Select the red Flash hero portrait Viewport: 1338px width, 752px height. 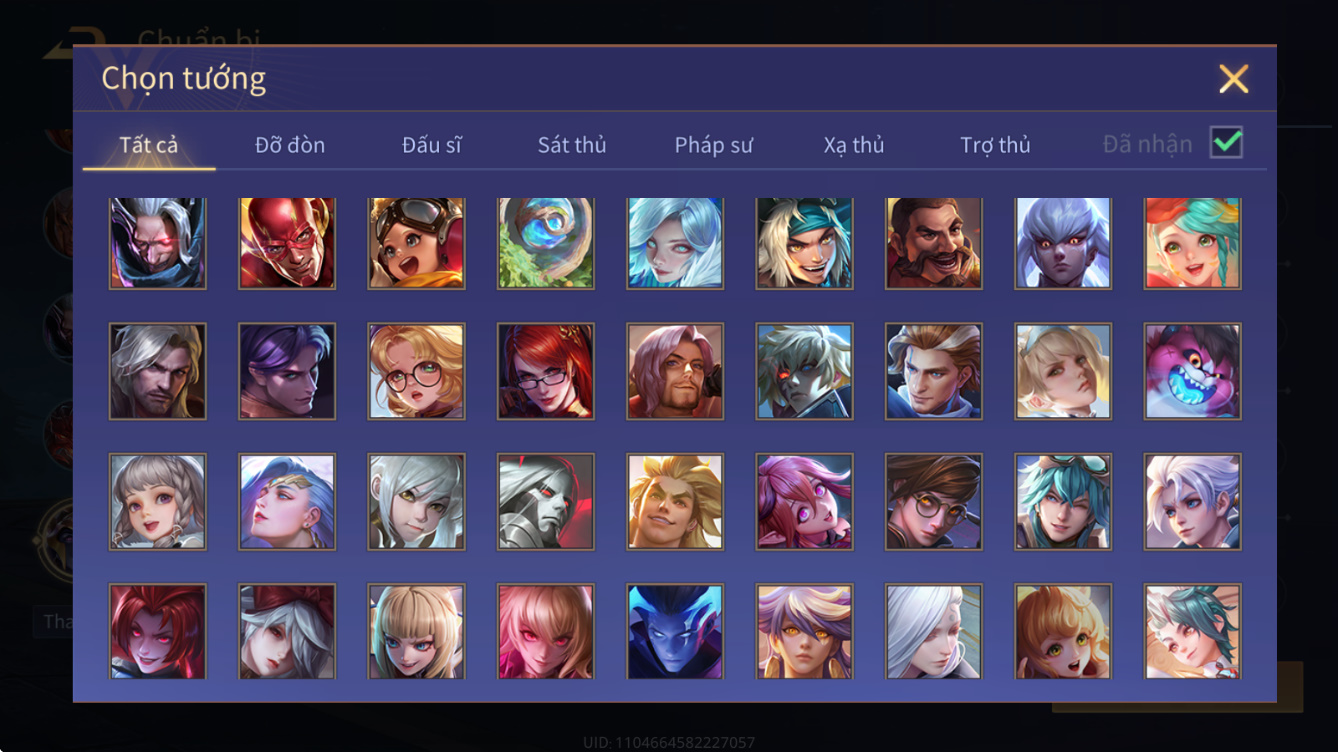point(287,243)
